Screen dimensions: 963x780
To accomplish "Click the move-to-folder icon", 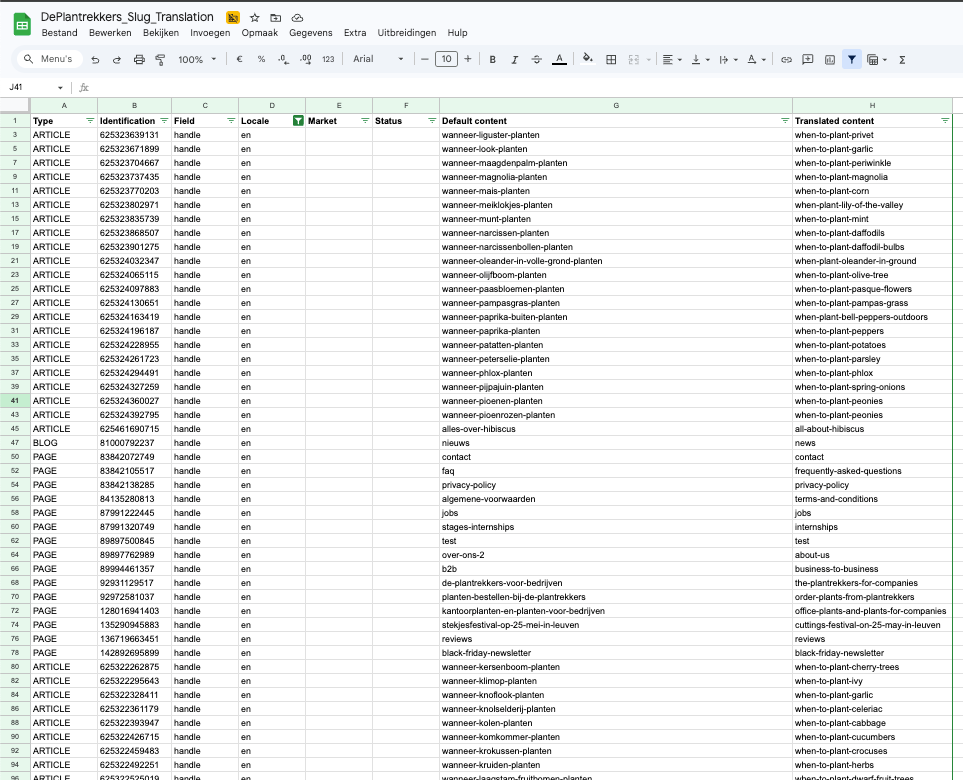I will (x=276, y=18).
